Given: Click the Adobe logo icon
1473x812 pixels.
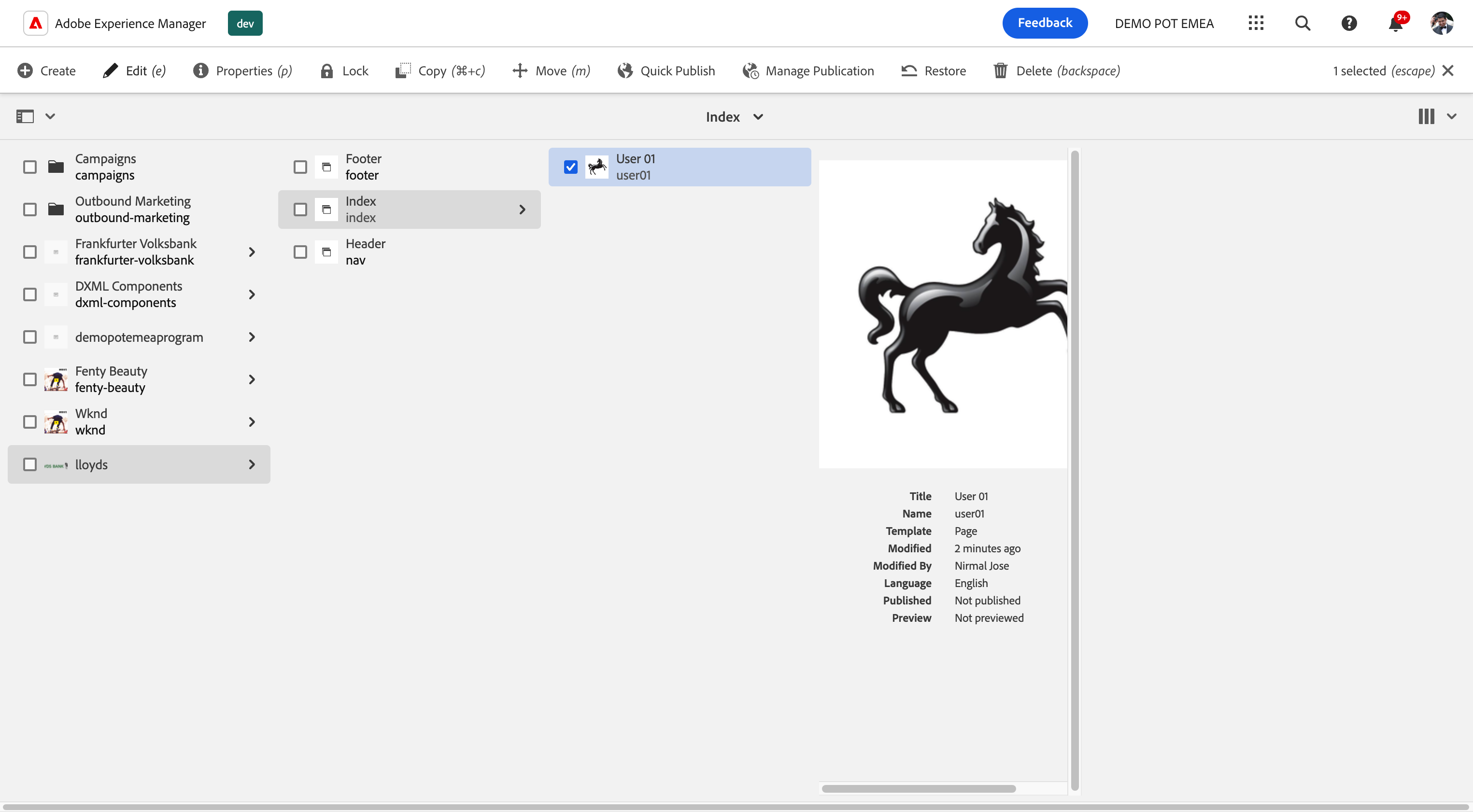Looking at the screenshot, I should (35, 24).
